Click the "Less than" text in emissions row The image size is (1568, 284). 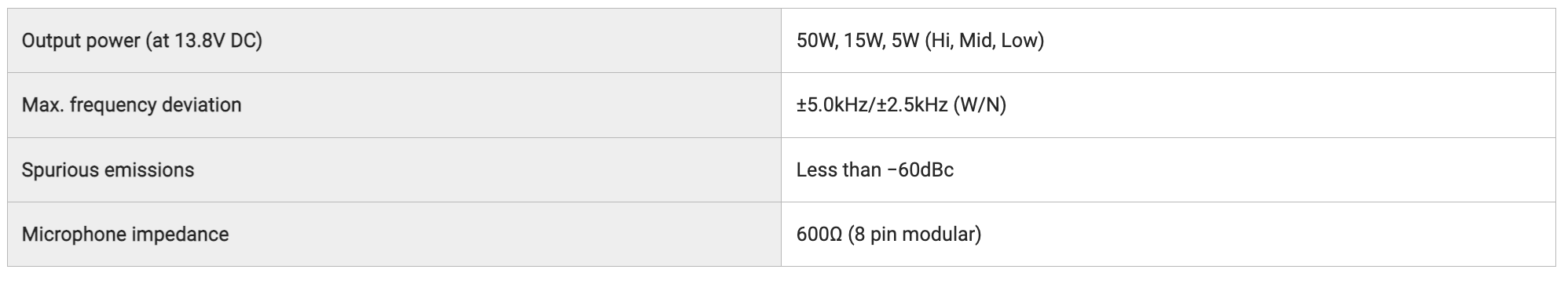click(x=838, y=170)
